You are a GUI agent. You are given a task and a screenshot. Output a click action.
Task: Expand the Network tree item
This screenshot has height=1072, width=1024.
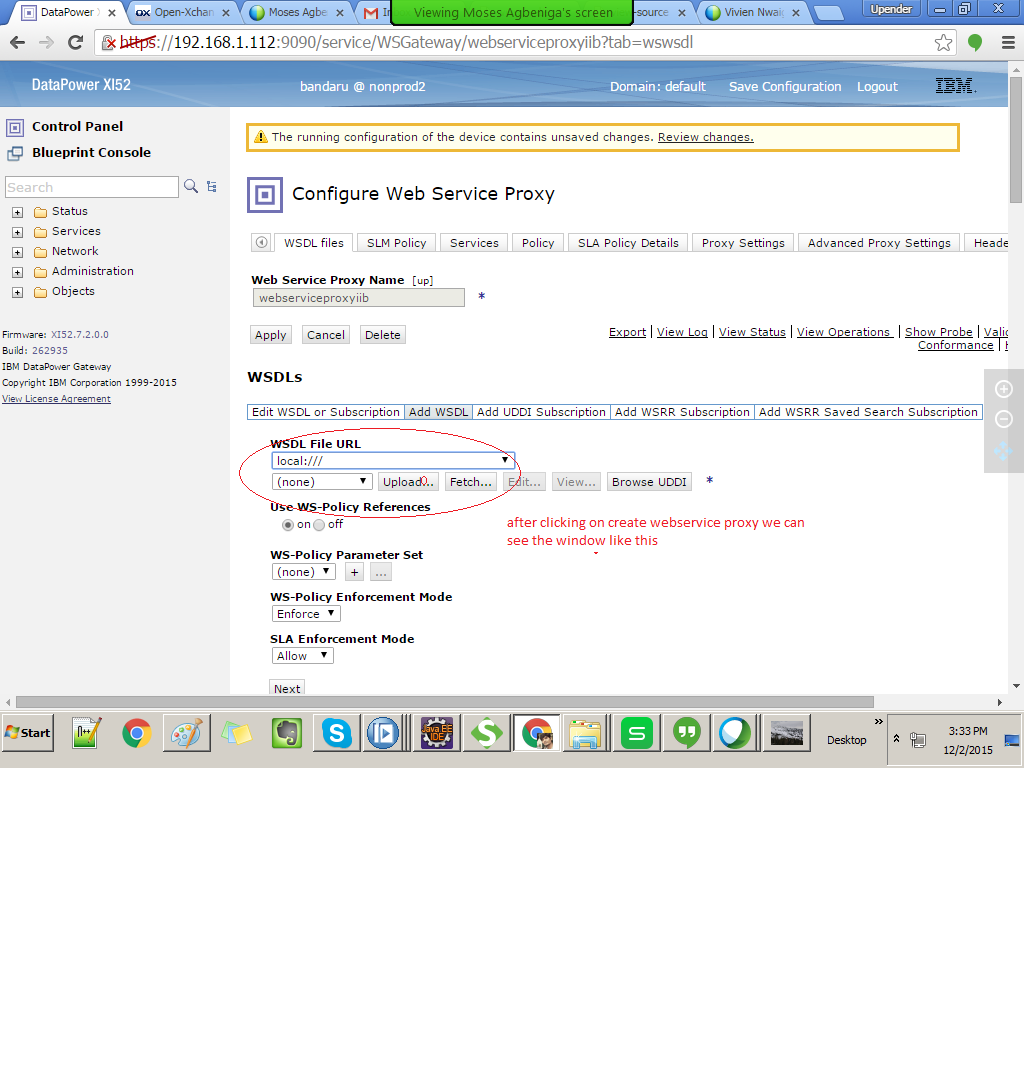[x=16, y=251]
